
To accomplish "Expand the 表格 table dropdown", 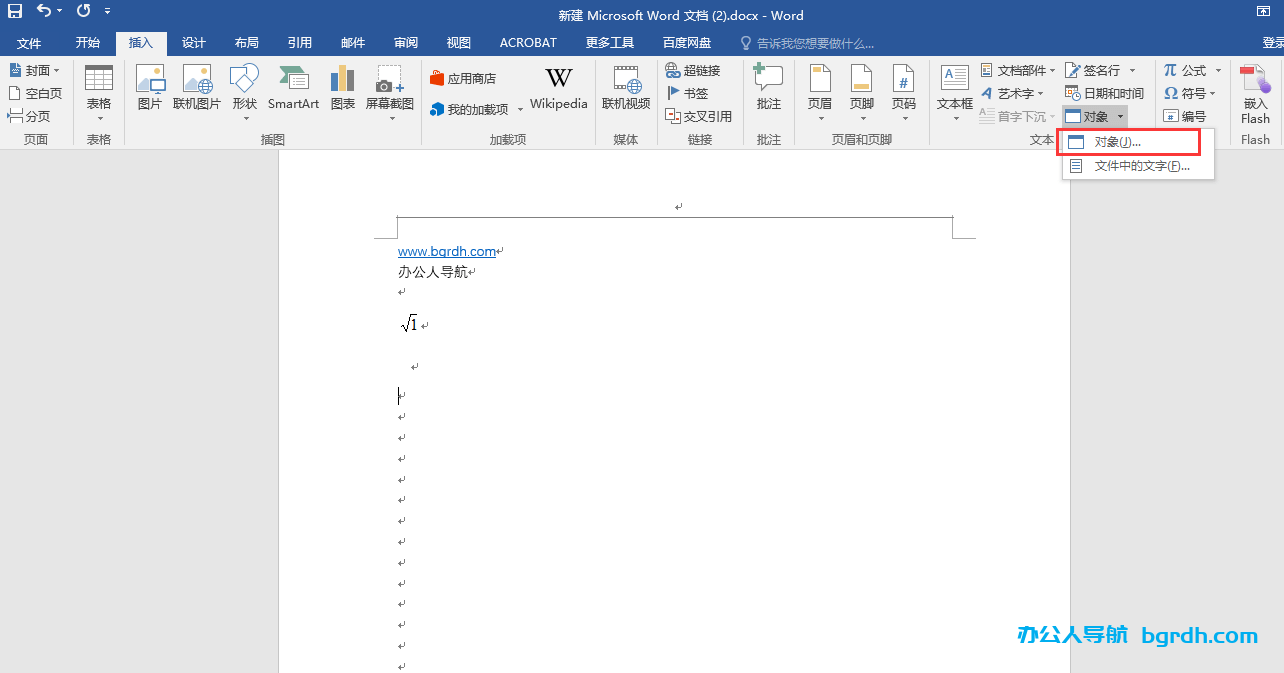I will click(99, 95).
